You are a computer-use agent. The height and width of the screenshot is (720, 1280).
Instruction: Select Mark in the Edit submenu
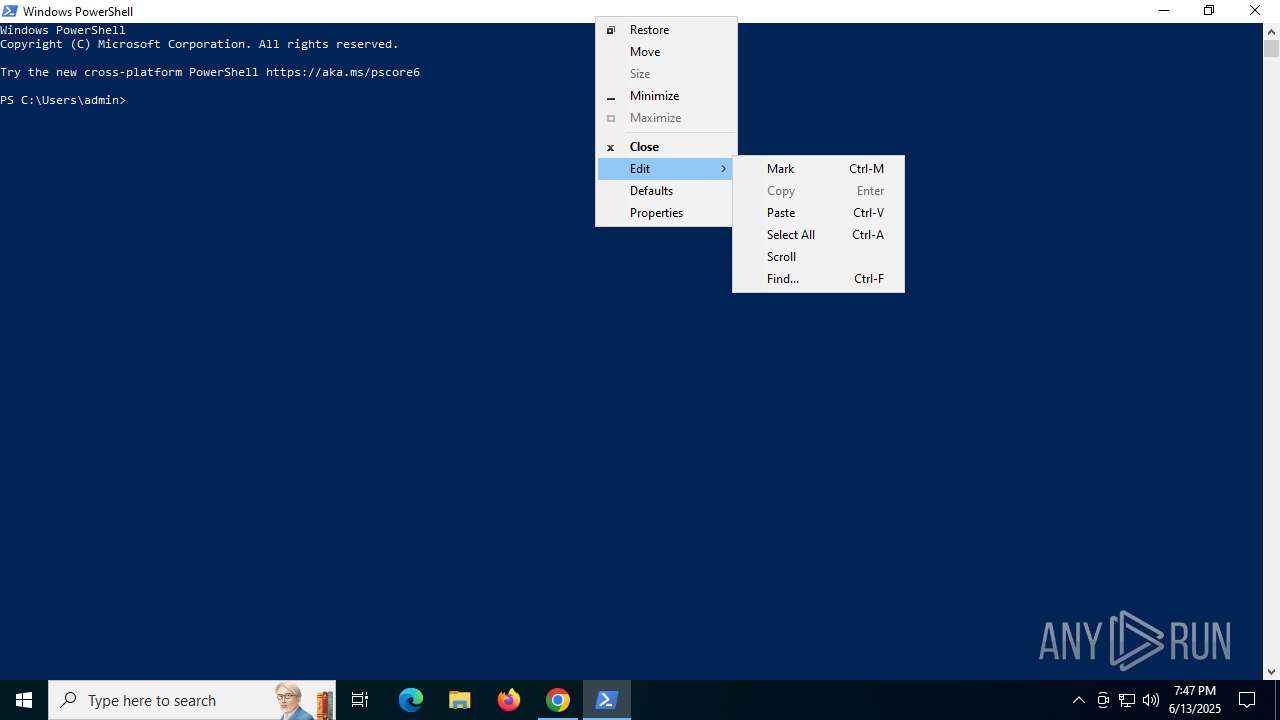(x=818, y=169)
